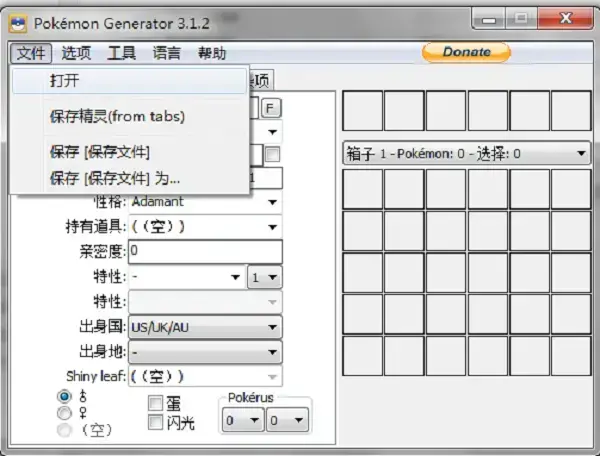Viewport: 600px width, 456px height.
Task: Open the second Pokérus dropdown
Action: 287,420
